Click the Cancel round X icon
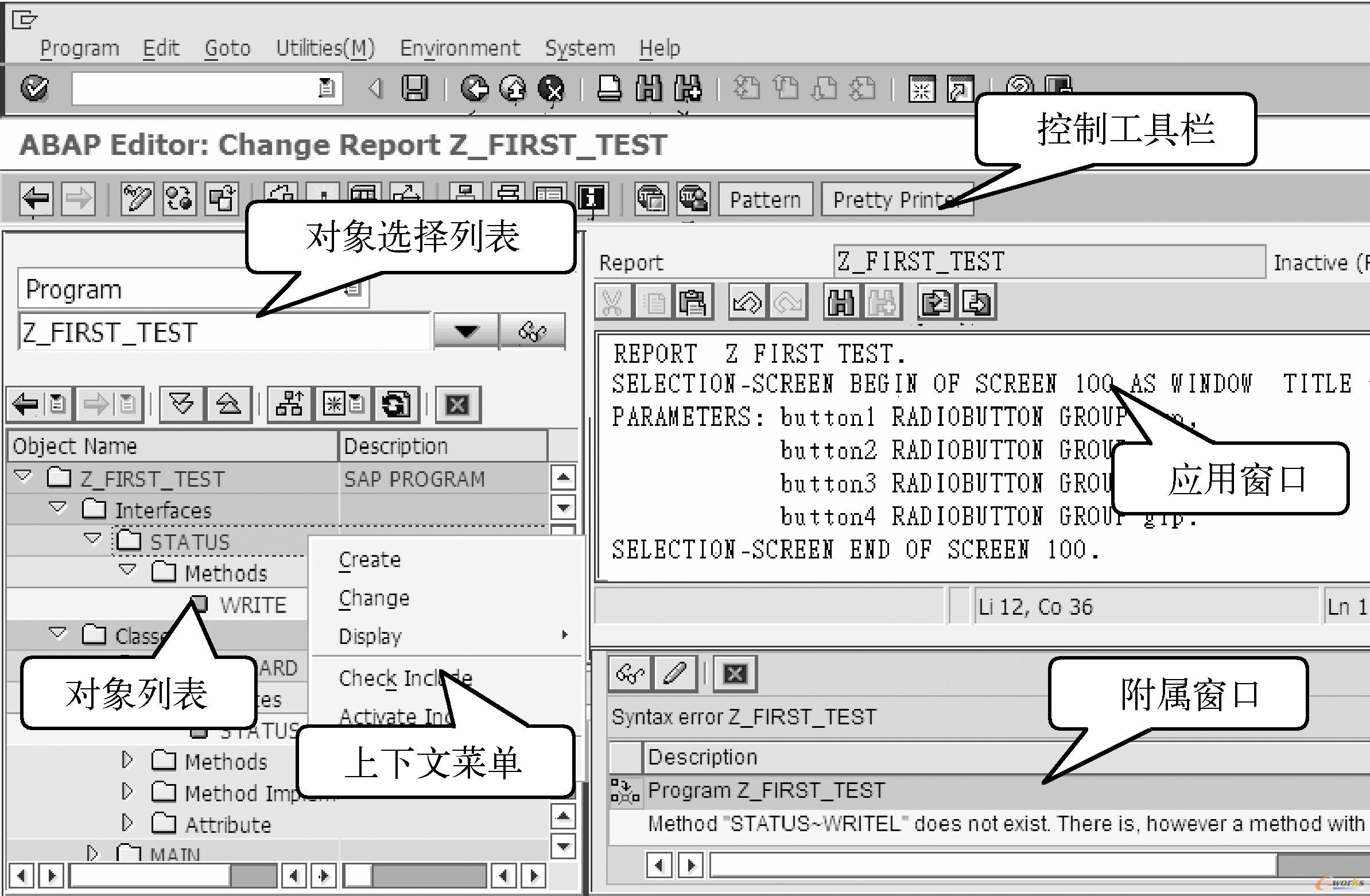This screenshot has width=1370, height=896. (552, 88)
